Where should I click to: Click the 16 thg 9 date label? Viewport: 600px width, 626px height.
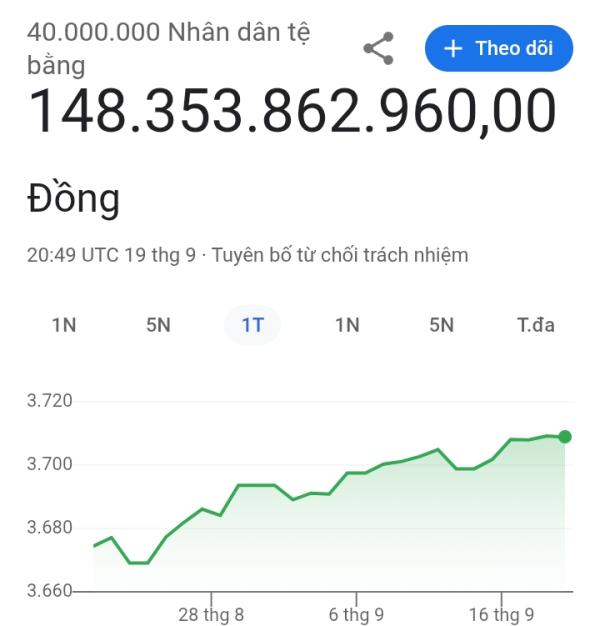click(500, 614)
